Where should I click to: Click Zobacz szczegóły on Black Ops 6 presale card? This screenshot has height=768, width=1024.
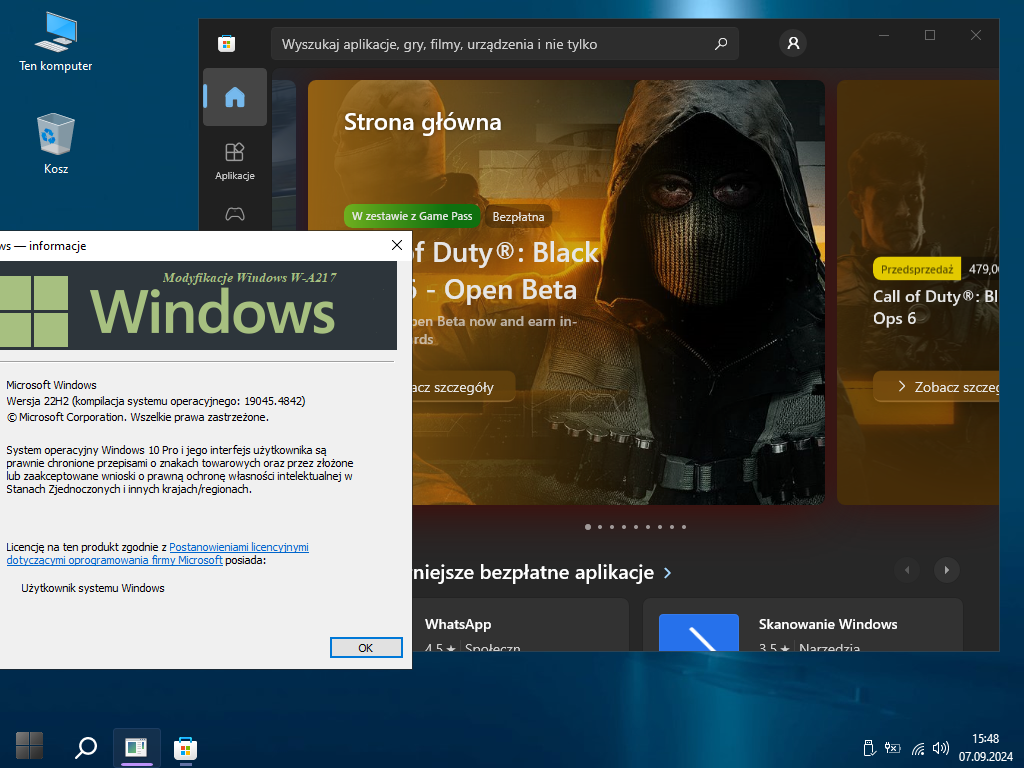(x=940, y=386)
